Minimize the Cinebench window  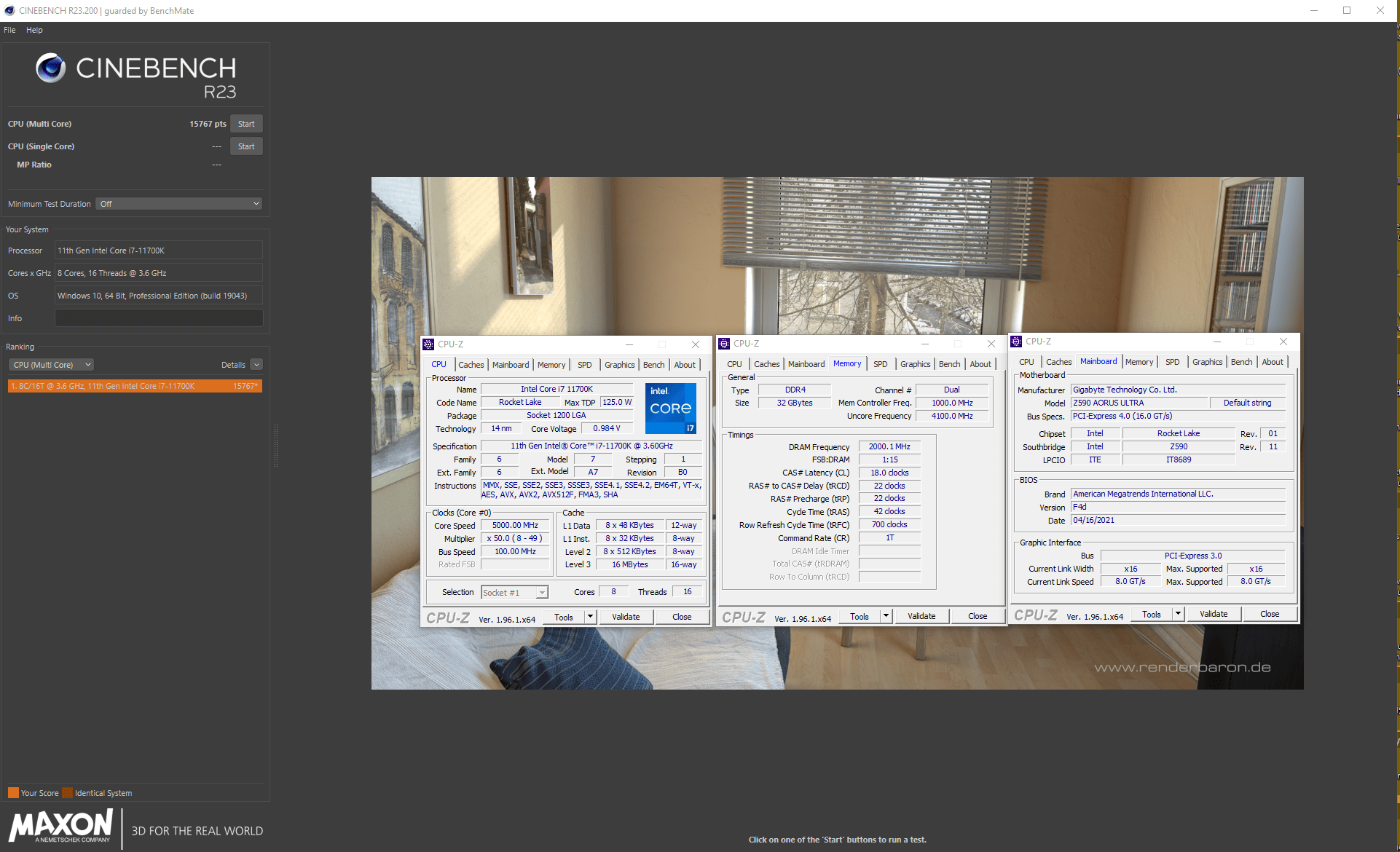pyautogui.click(x=1314, y=10)
